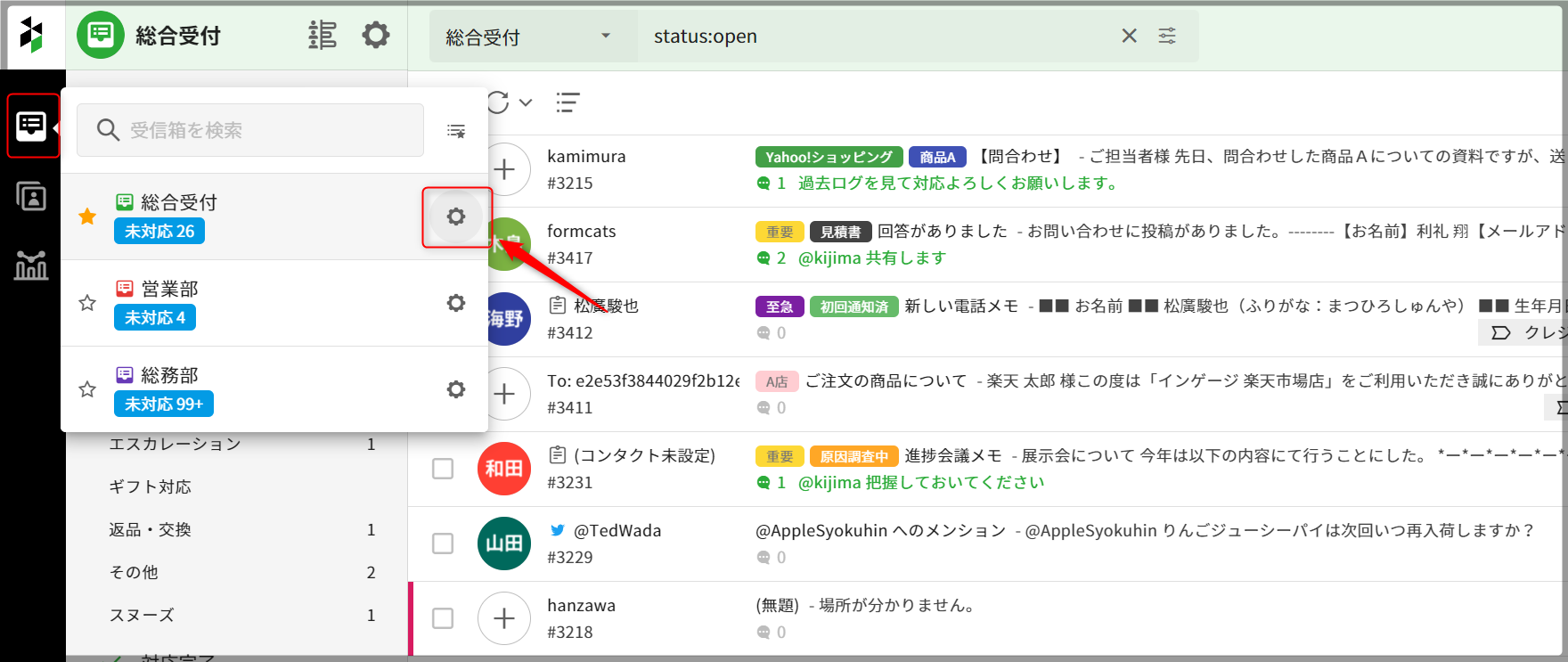The height and width of the screenshot is (662, 1568).
Task: Open the header settings gear icon
Action: pos(376,36)
